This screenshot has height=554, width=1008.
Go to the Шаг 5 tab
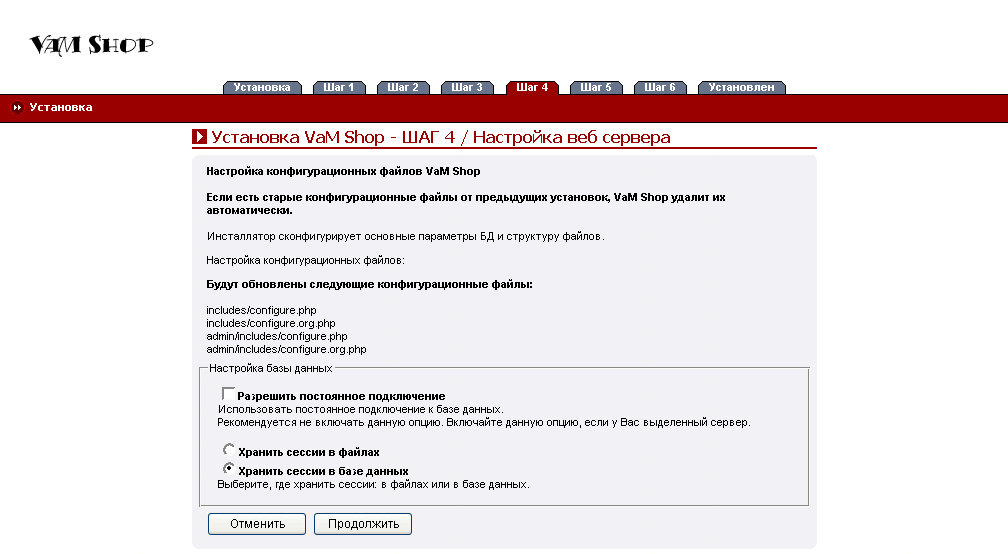click(596, 87)
